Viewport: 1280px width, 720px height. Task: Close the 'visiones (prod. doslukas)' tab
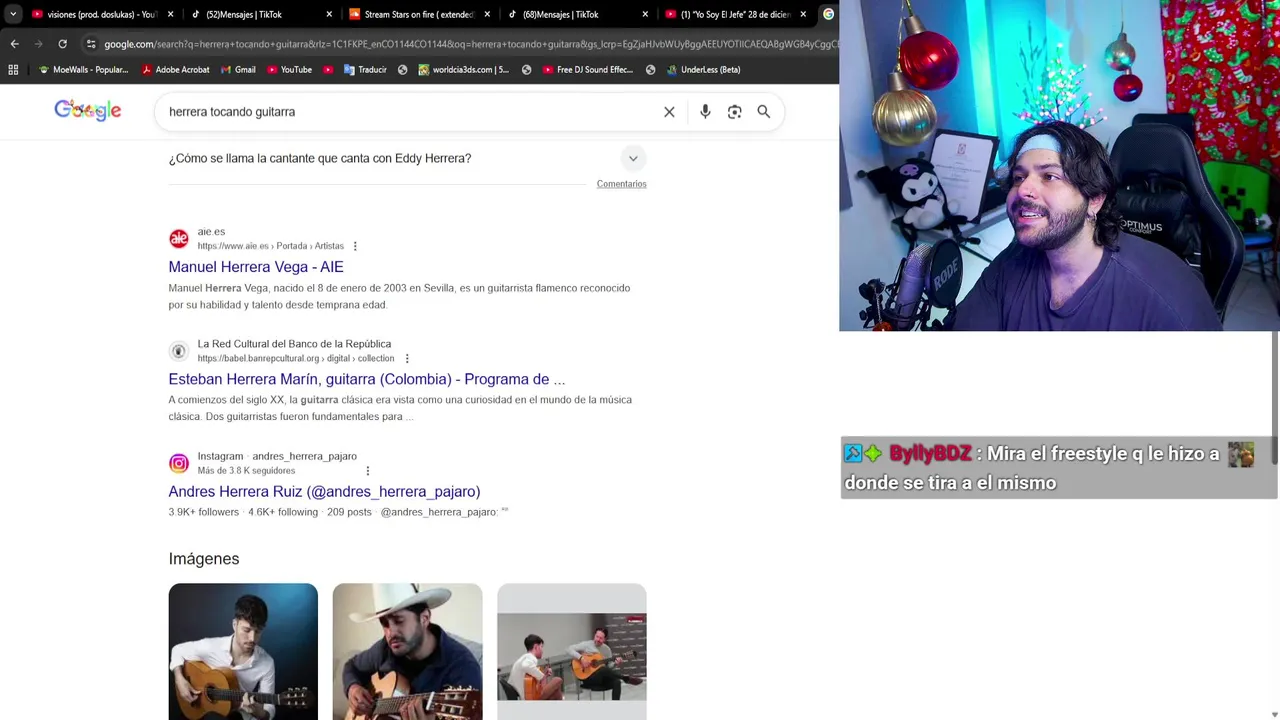pos(170,14)
